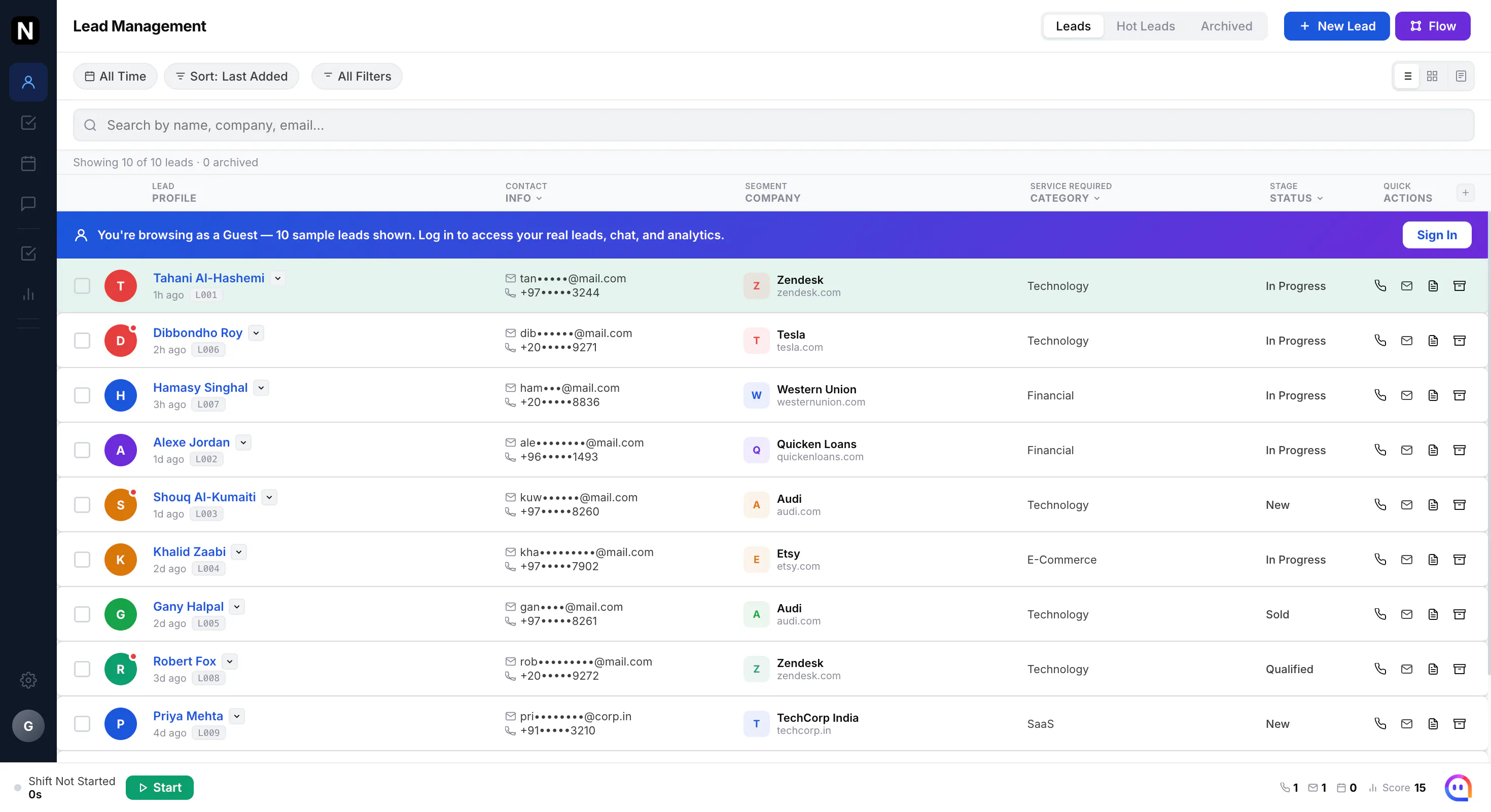This screenshot has width=1491, height=812.
Task: Open All Filters
Action: [x=357, y=77]
